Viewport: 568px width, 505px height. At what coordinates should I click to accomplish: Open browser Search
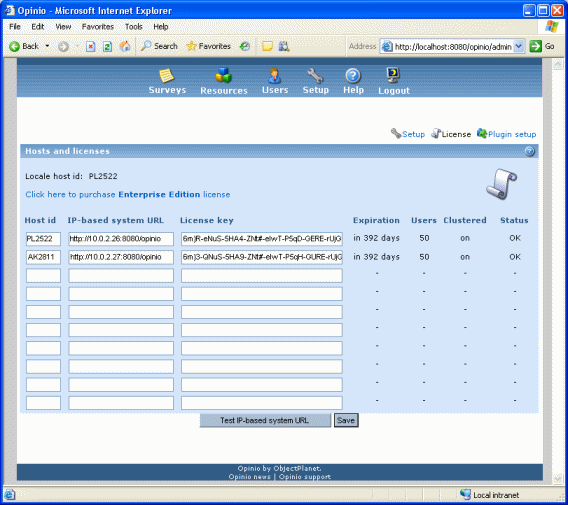click(x=159, y=46)
